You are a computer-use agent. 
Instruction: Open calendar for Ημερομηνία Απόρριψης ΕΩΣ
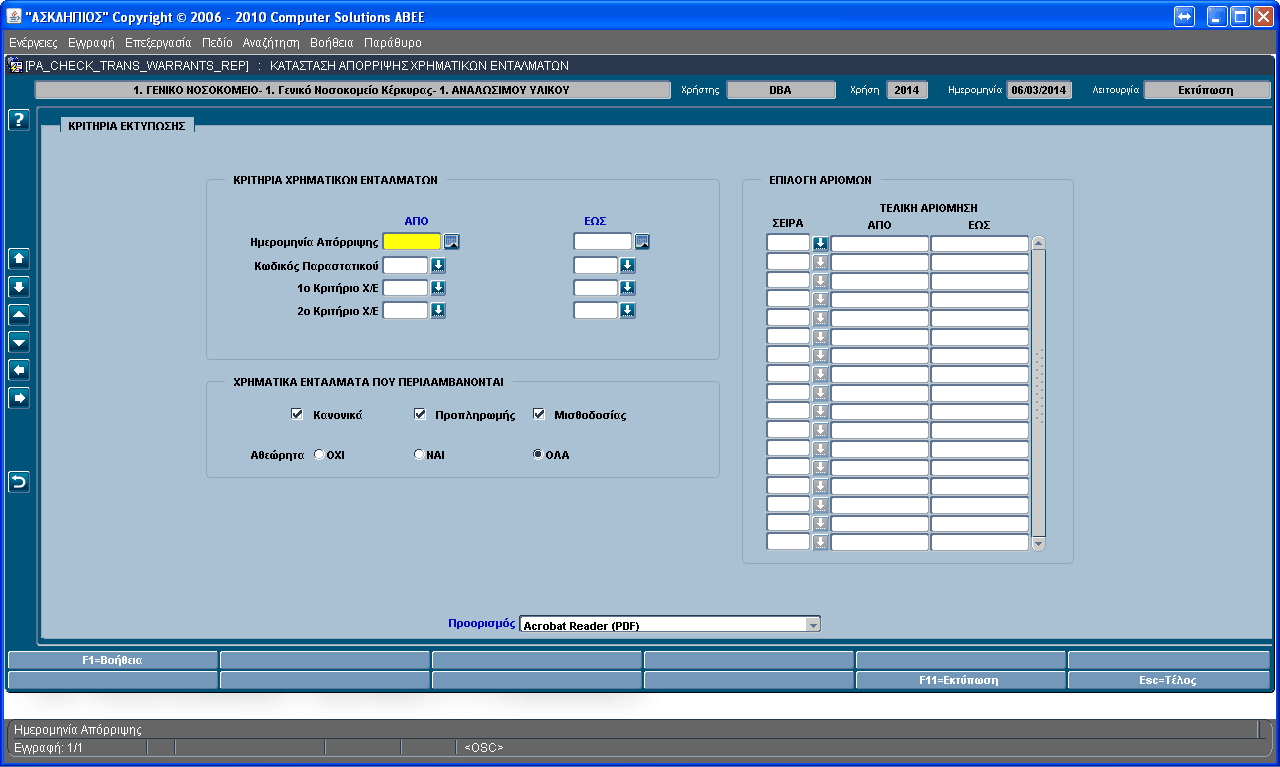(x=642, y=241)
